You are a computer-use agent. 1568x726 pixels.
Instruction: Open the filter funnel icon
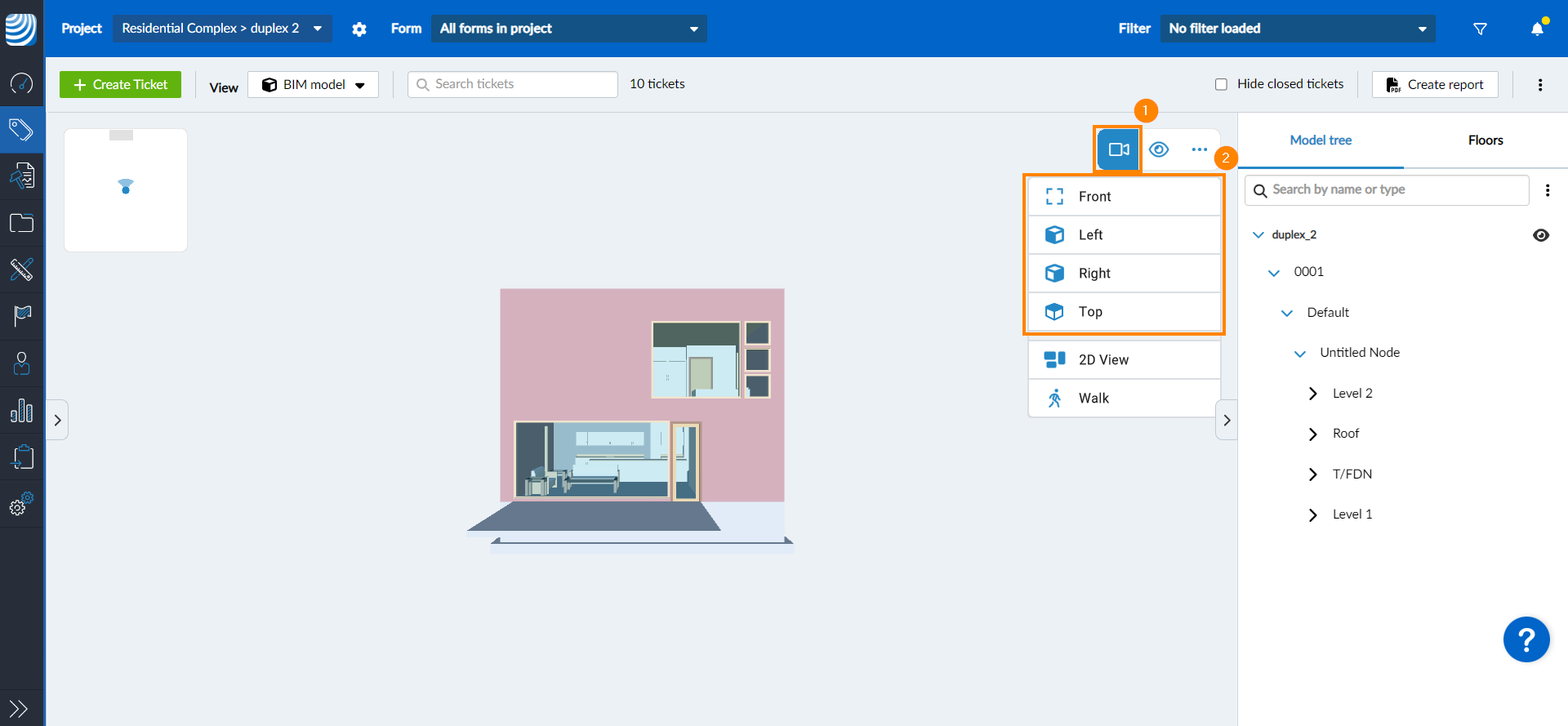1480,29
